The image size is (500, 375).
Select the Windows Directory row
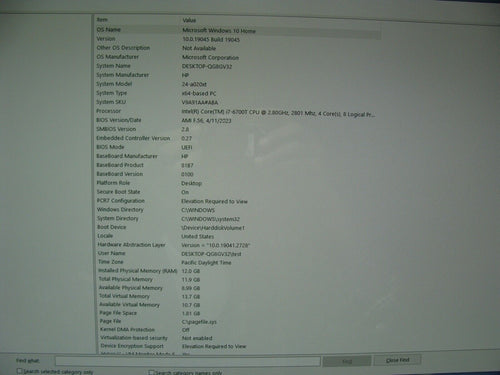[237, 210]
